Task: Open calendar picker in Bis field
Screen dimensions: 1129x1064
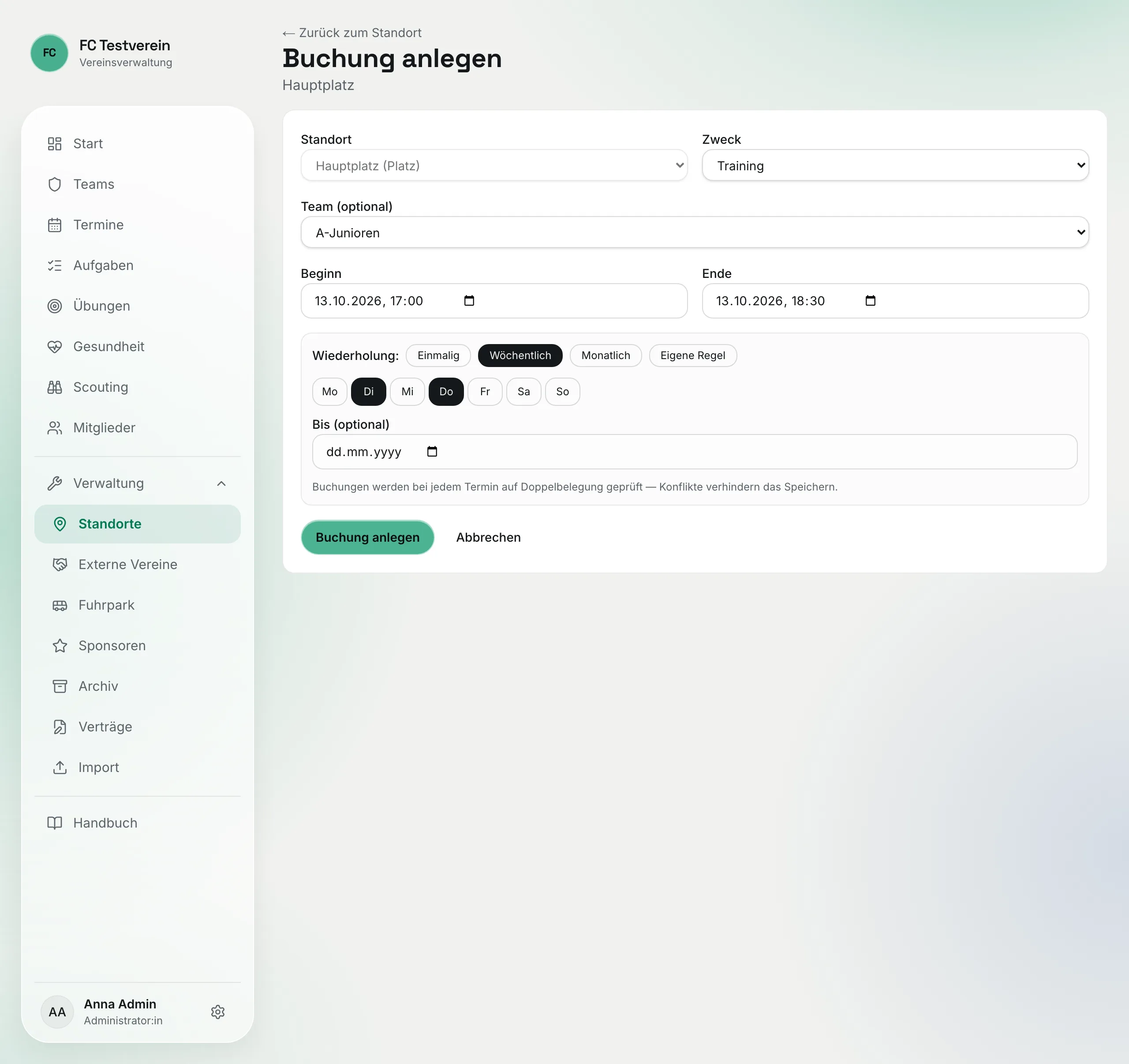Action: [x=432, y=452]
